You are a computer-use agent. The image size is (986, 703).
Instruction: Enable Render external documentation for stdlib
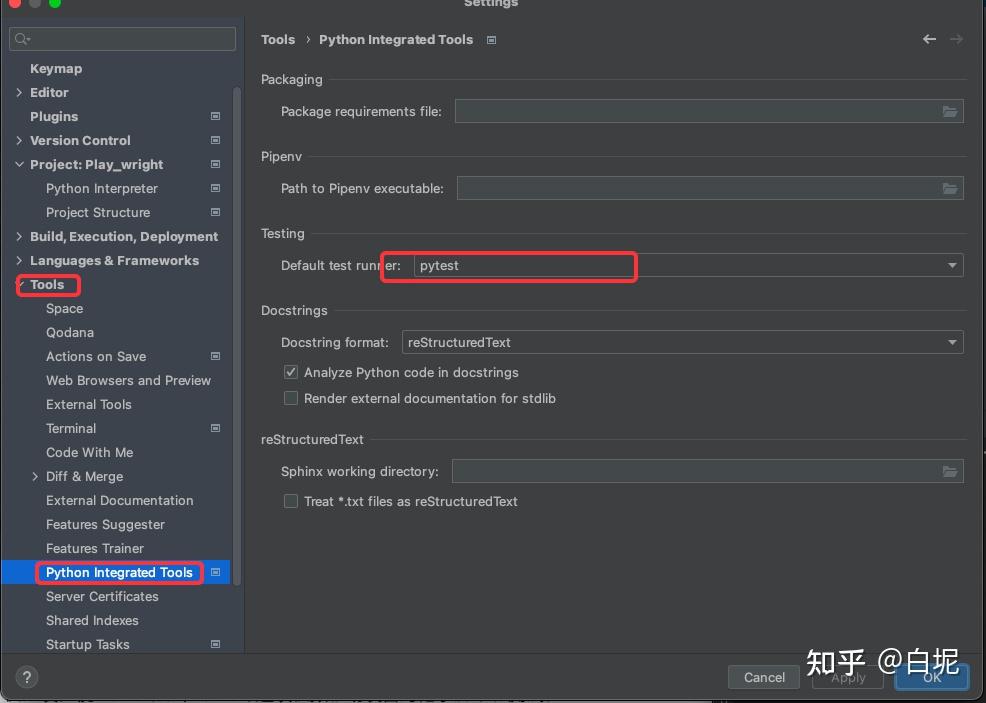point(291,398)
